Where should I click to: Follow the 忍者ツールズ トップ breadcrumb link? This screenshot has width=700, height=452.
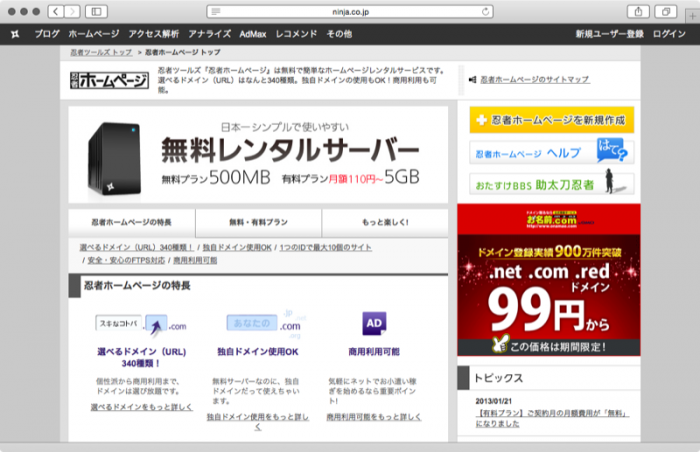pyautogui.click(x=101, y=52)
